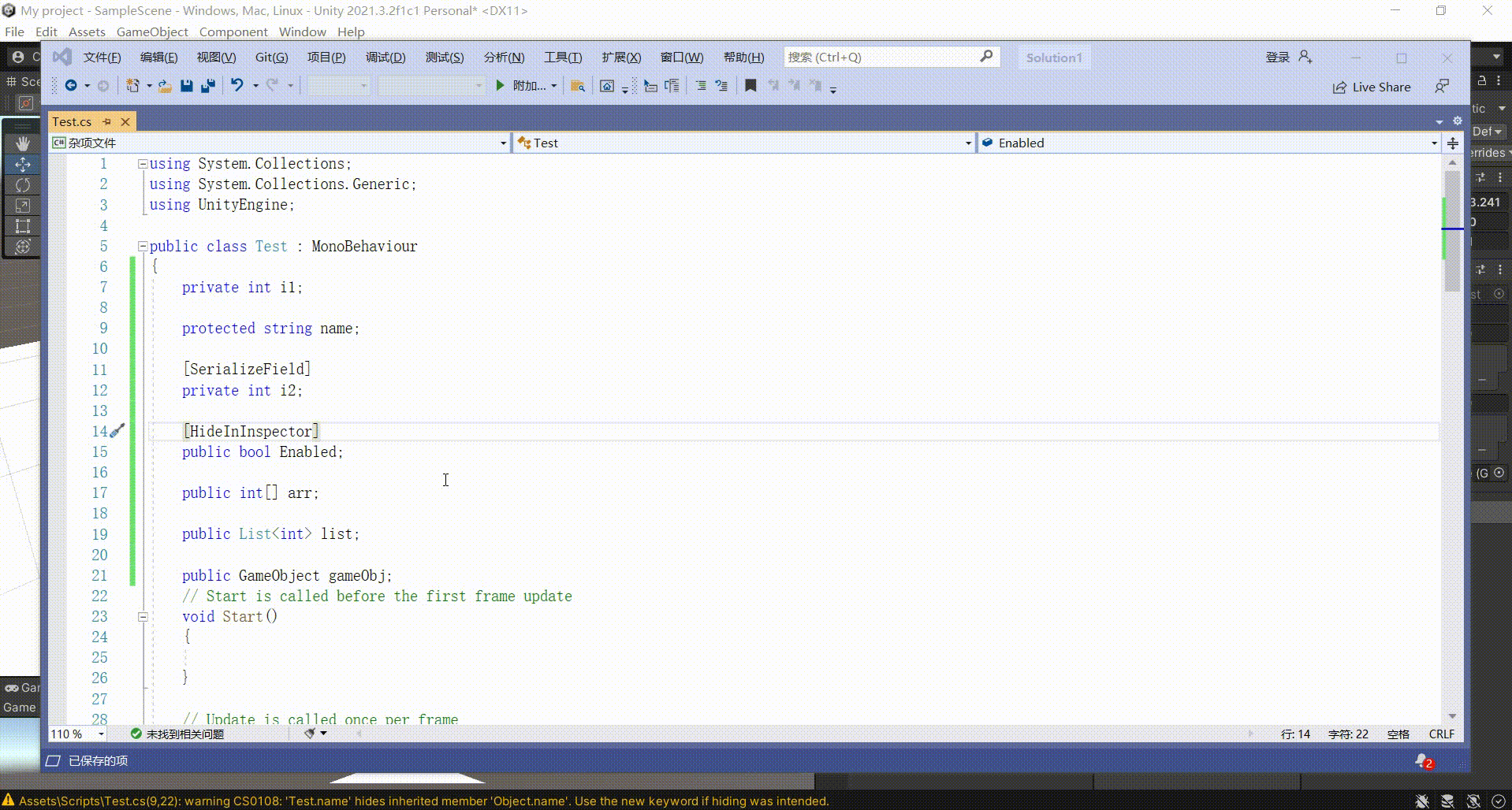The width and height of the screenshot is (1512, 810).
Task: Click Unity's activity check icon in status bar
Action: pyautogui.click(x=1498, y=801)
